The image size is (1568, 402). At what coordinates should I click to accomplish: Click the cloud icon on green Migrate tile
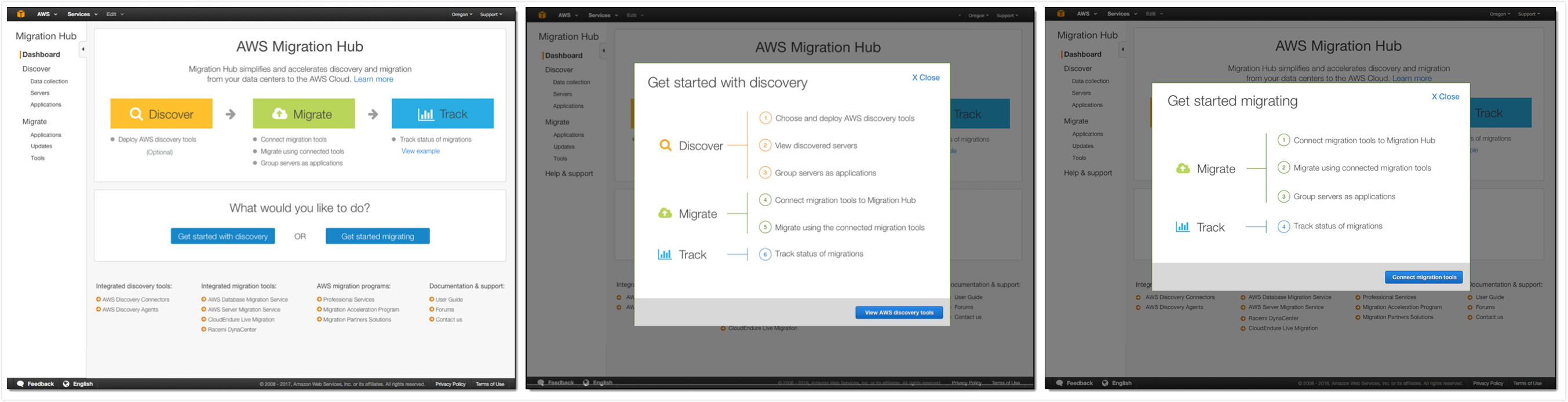point(279,114)
